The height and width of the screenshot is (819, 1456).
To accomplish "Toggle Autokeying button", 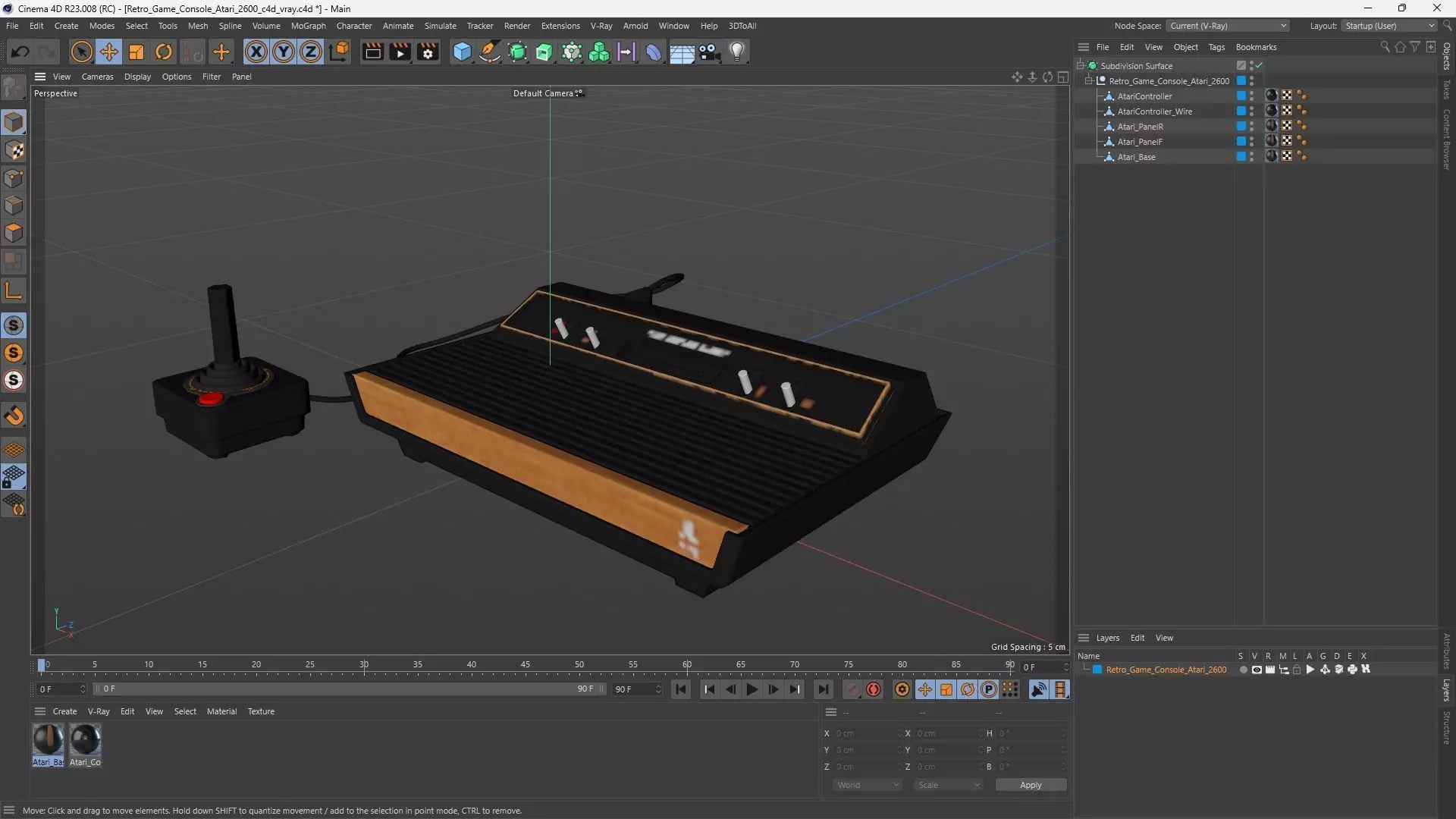I will [x=874, y=689].
